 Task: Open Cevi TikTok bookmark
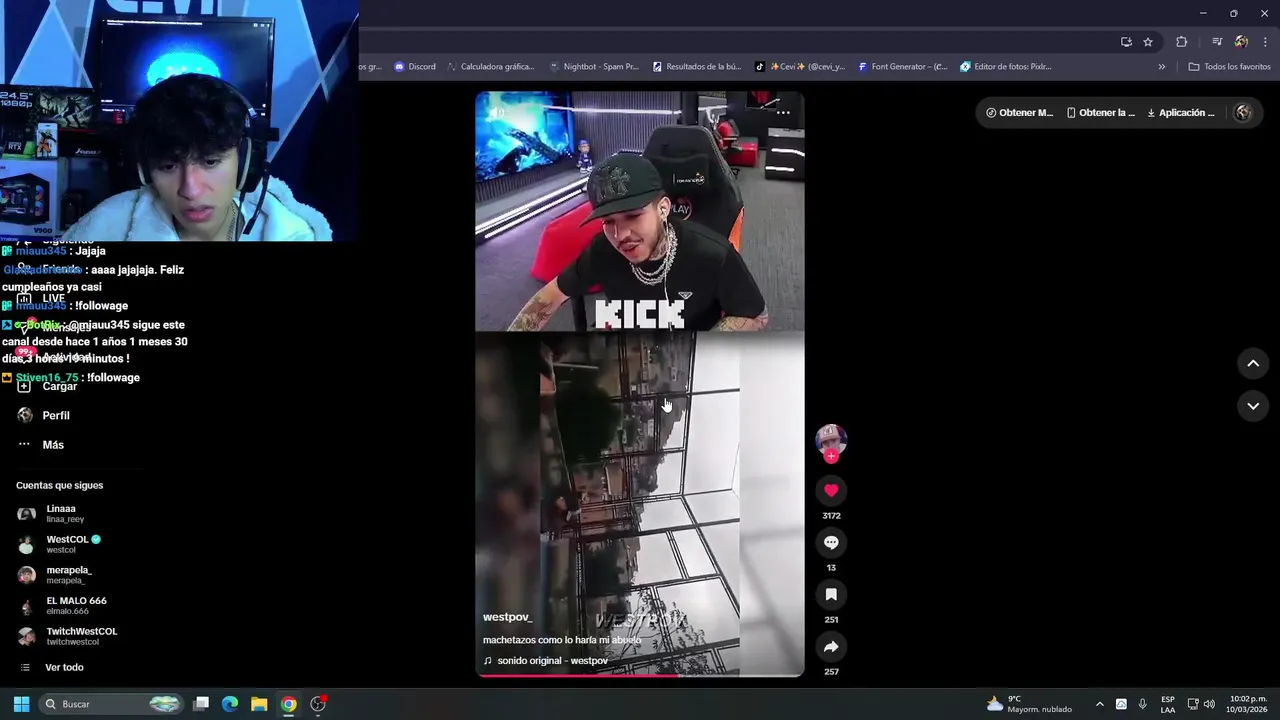coord(800,67)
